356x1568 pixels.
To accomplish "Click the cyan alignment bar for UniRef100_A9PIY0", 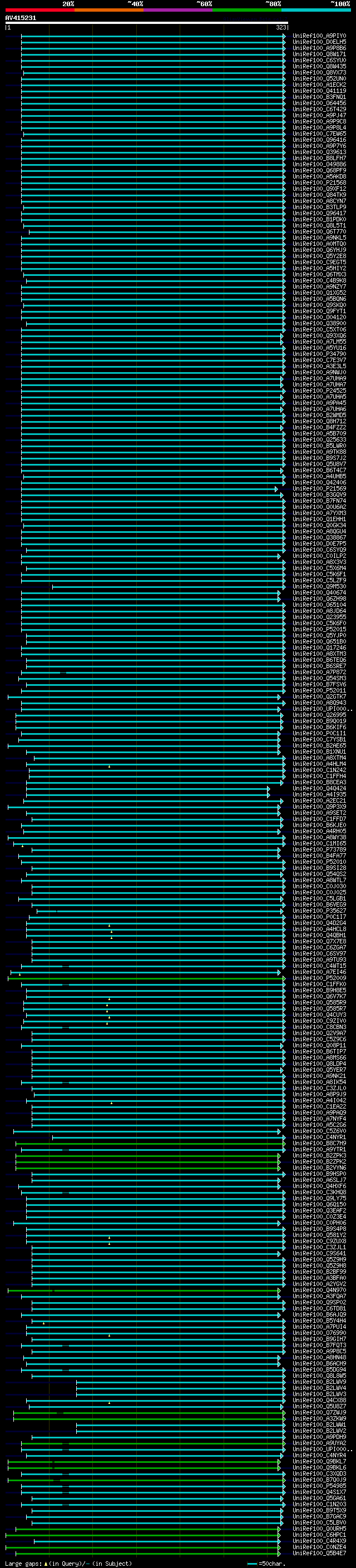I will tap(154, 36).
